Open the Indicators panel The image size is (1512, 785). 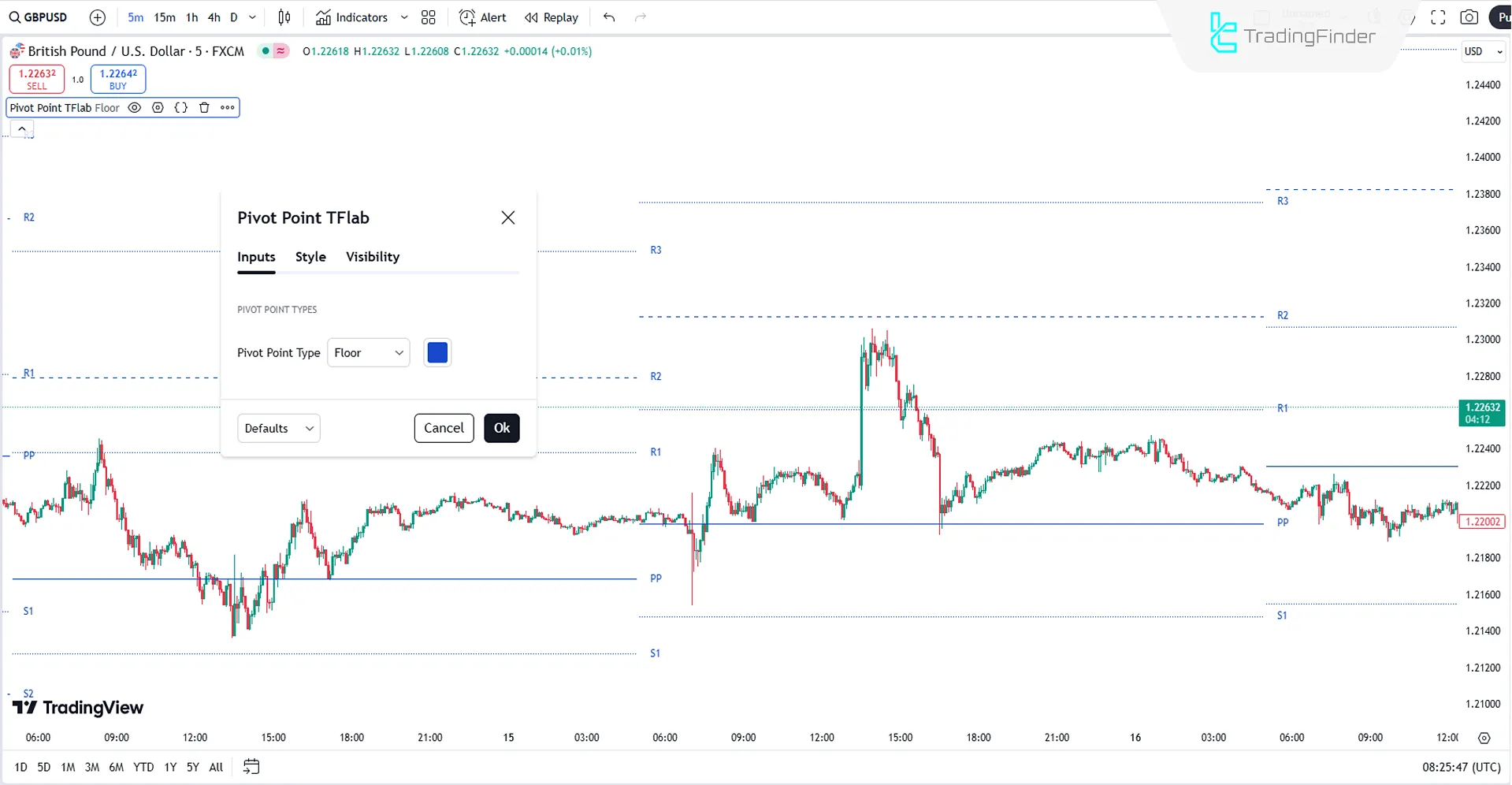352,17
